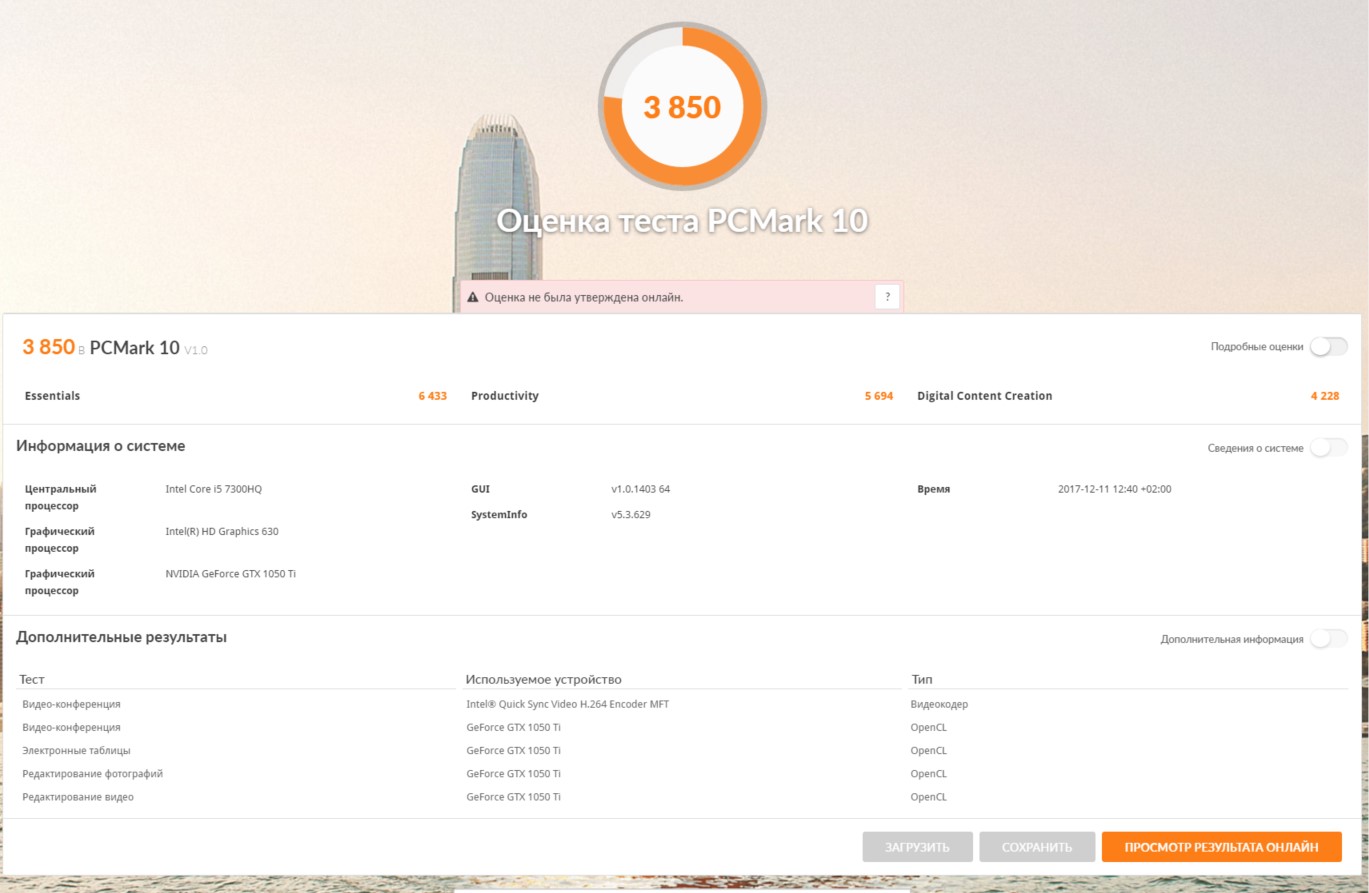1369x893 pixels.
Task: Click the Intel Core i5 7300HQ text
Action: [x=213, y=489]
